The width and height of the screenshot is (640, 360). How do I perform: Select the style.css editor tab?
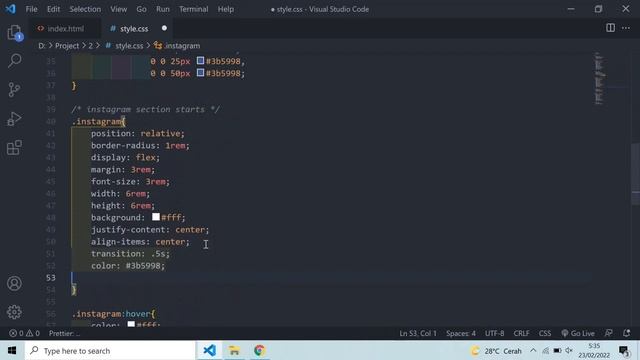(134, 29)
